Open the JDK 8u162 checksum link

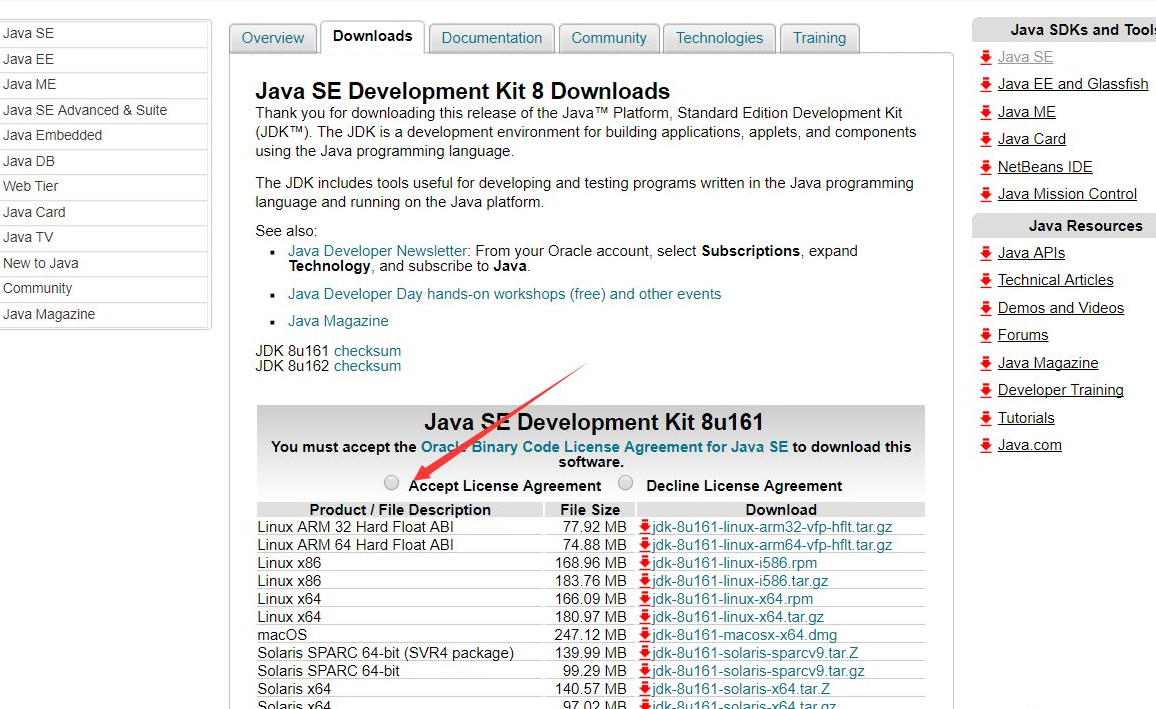tap(367, 366)
